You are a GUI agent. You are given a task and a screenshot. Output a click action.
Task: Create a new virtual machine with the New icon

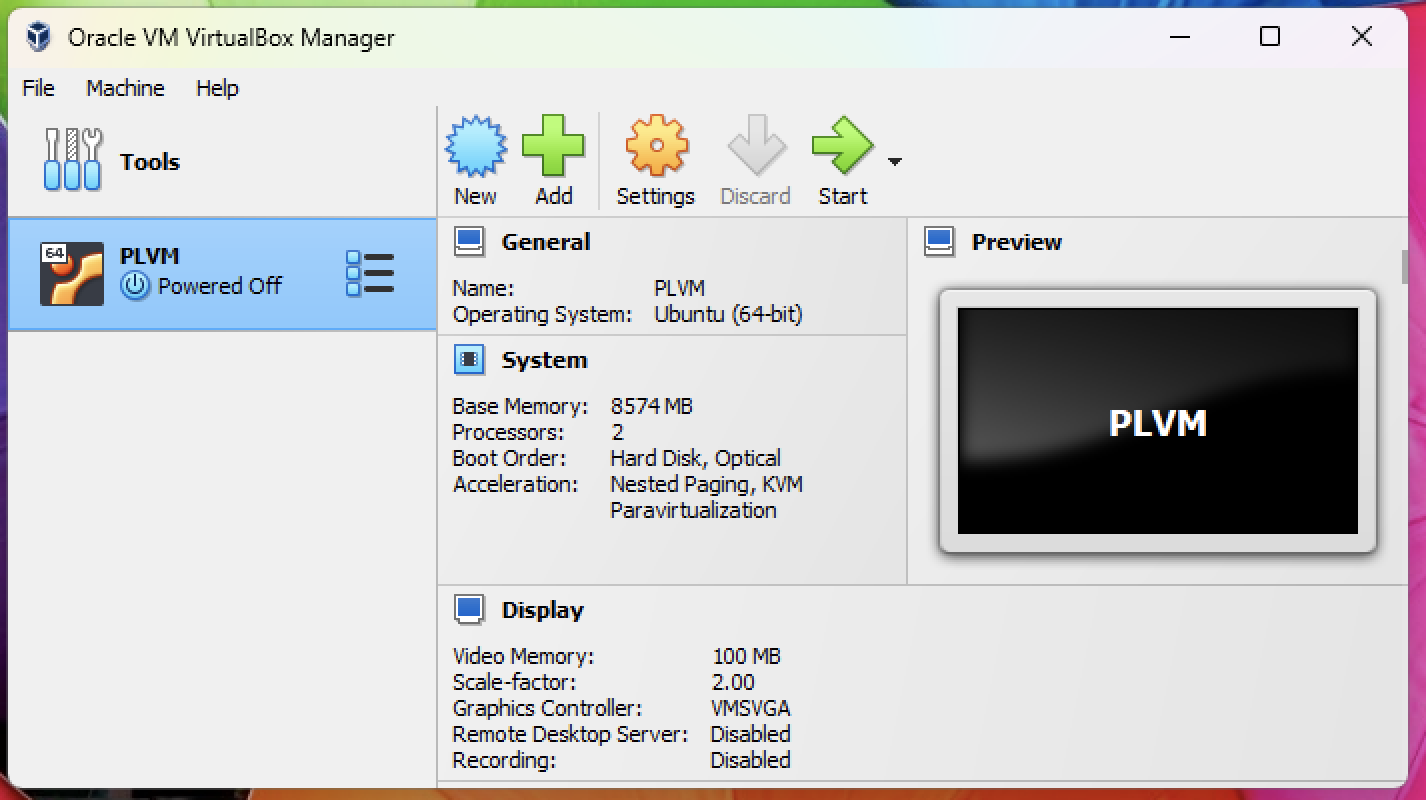click(x=476, y=145)
